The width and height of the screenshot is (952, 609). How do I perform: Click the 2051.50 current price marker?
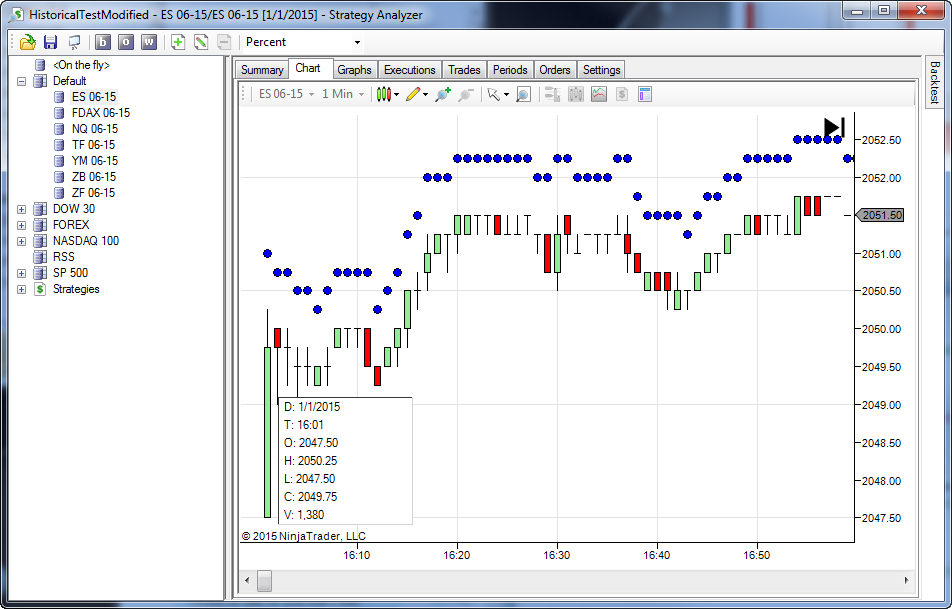pyautogui.click(x=879, y=215)
